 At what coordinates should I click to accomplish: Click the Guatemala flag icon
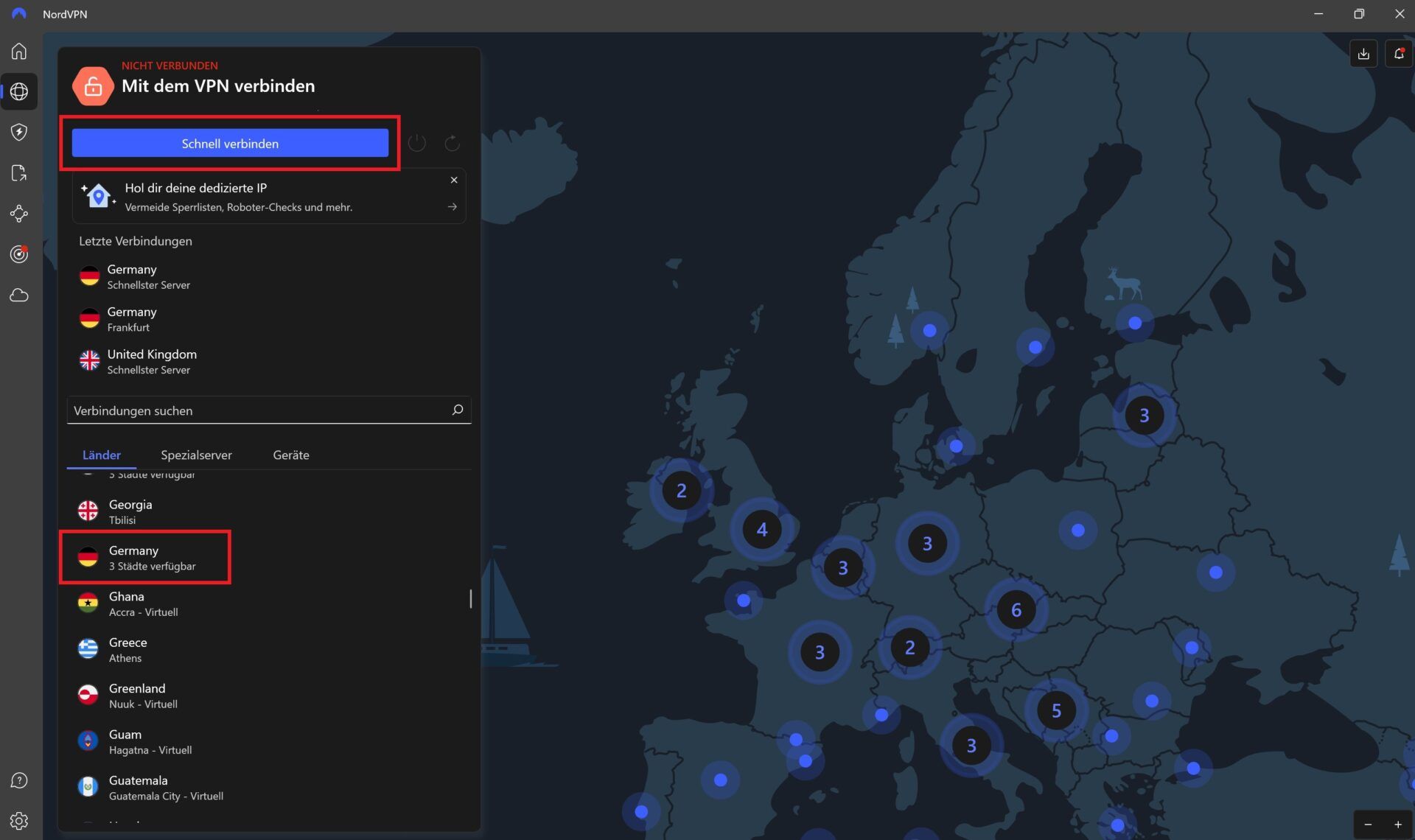tap(88, 787)
